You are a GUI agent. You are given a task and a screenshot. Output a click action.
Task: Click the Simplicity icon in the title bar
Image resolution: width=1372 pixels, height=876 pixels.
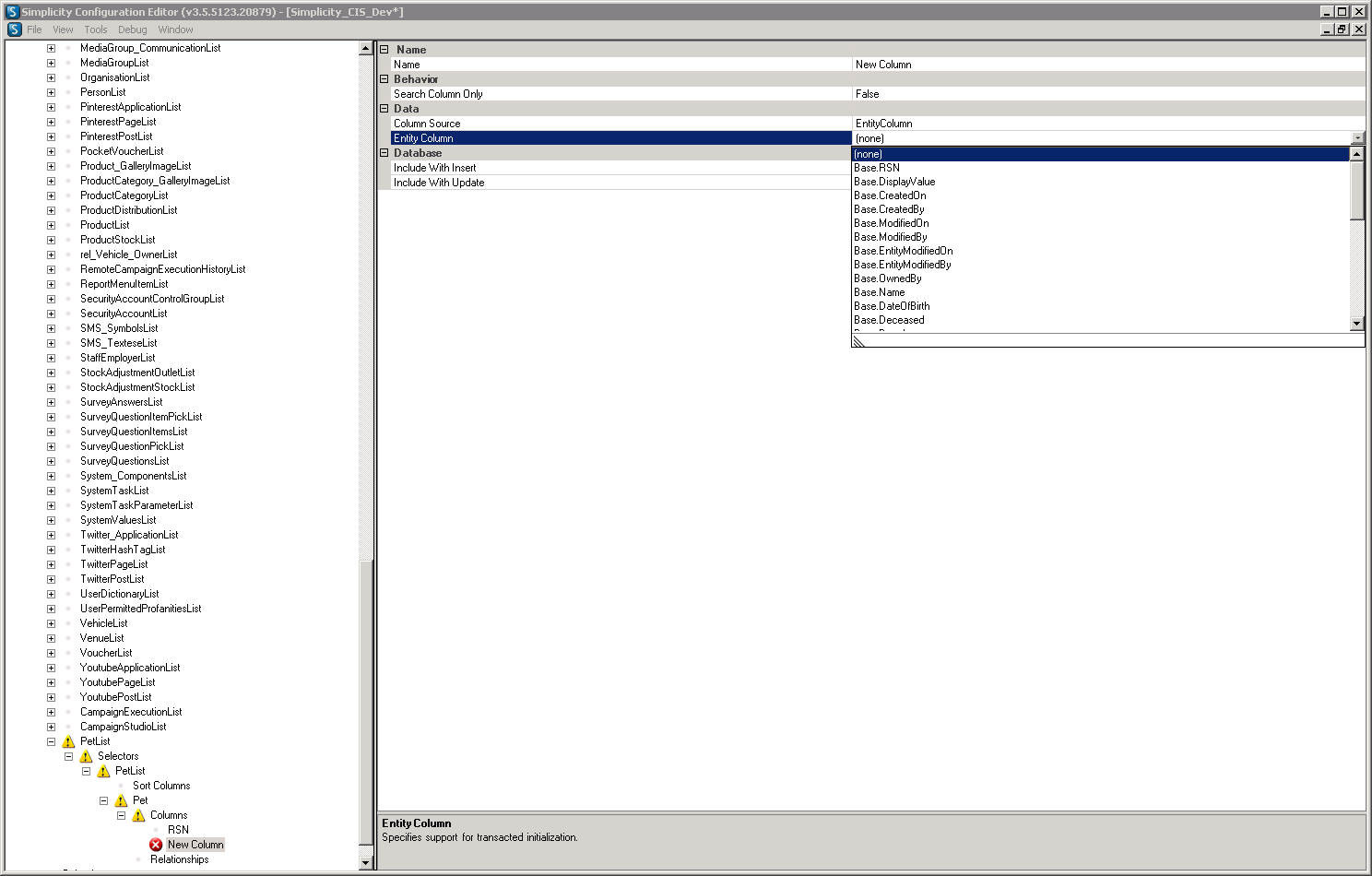(x=13, y=12)
